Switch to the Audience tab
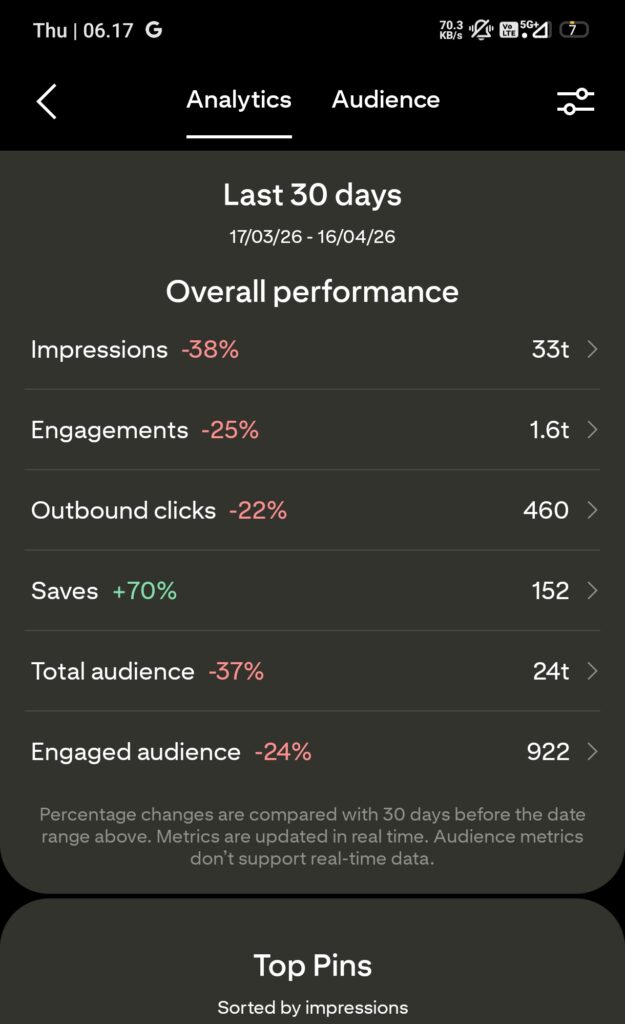Screen dimensions: 625x1024 pyautogui.click(x=385, y=99)
